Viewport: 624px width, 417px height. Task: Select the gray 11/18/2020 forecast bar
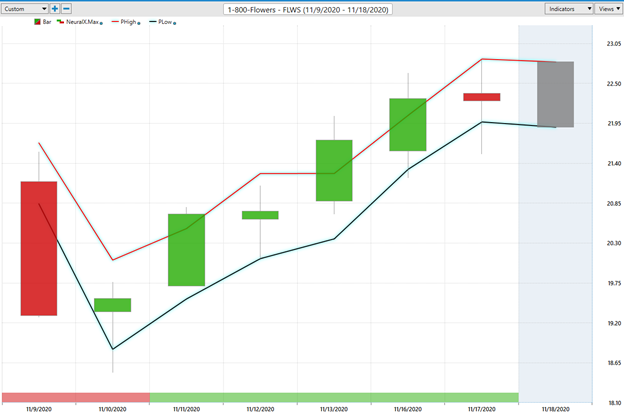pyautogui.click(x=556, y=94)
